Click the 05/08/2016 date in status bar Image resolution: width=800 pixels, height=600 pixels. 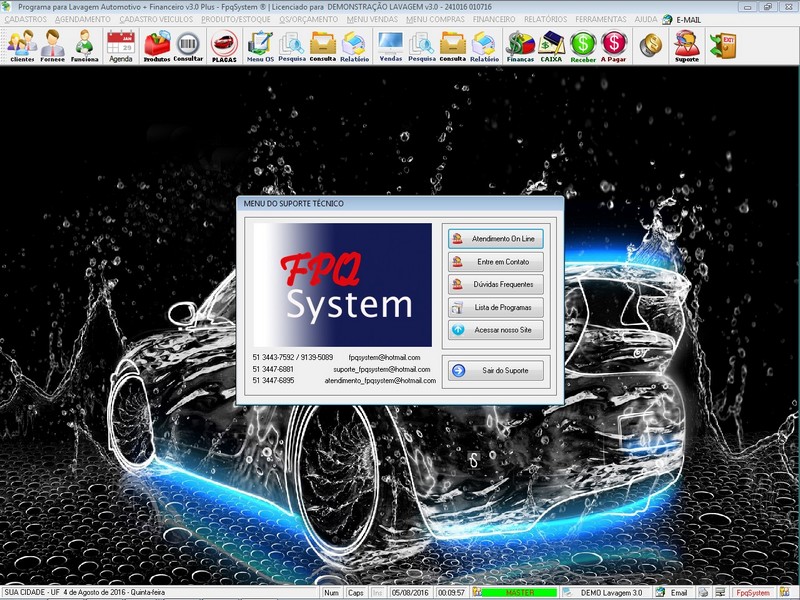click(410, 593)
